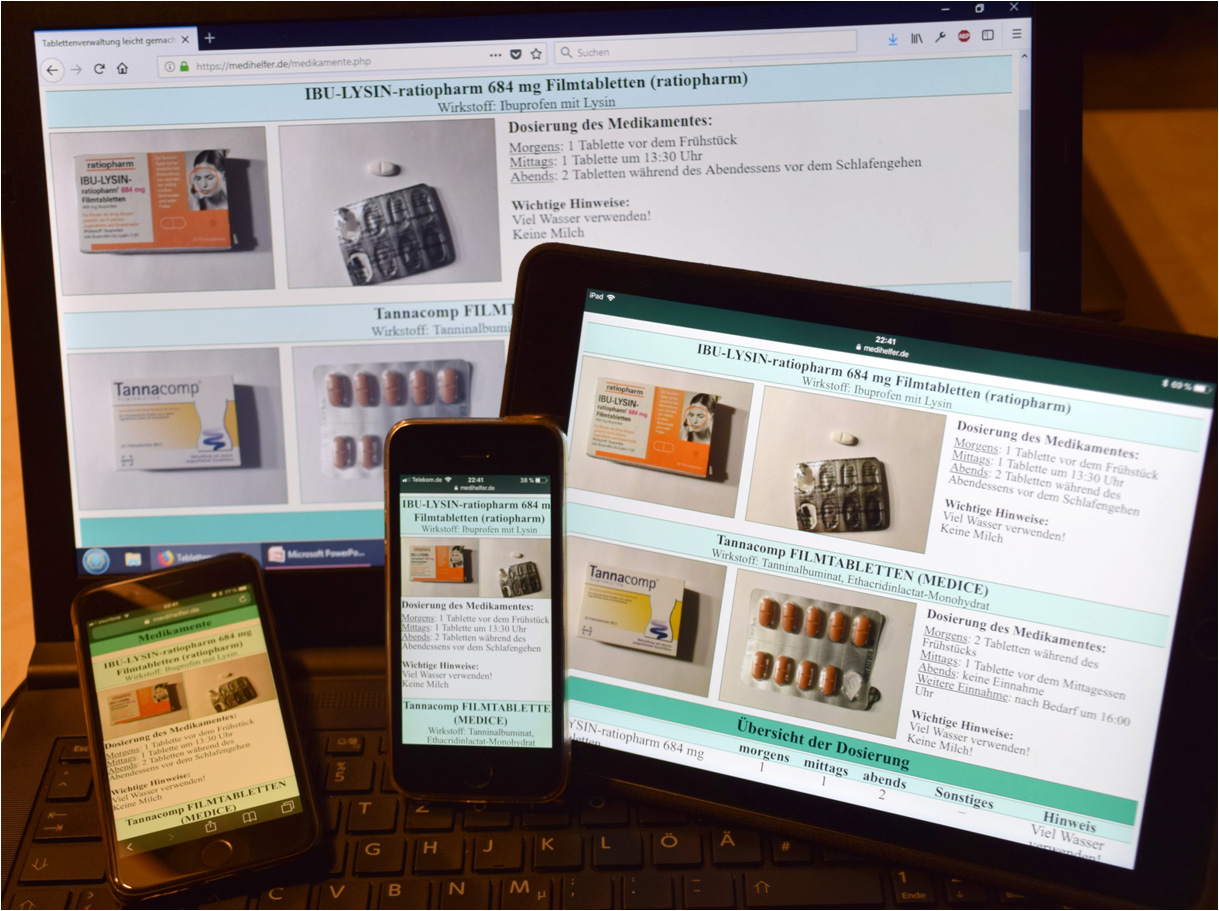Click the IBU-LYSIN blister photo on the iPad

coord(843,469)
